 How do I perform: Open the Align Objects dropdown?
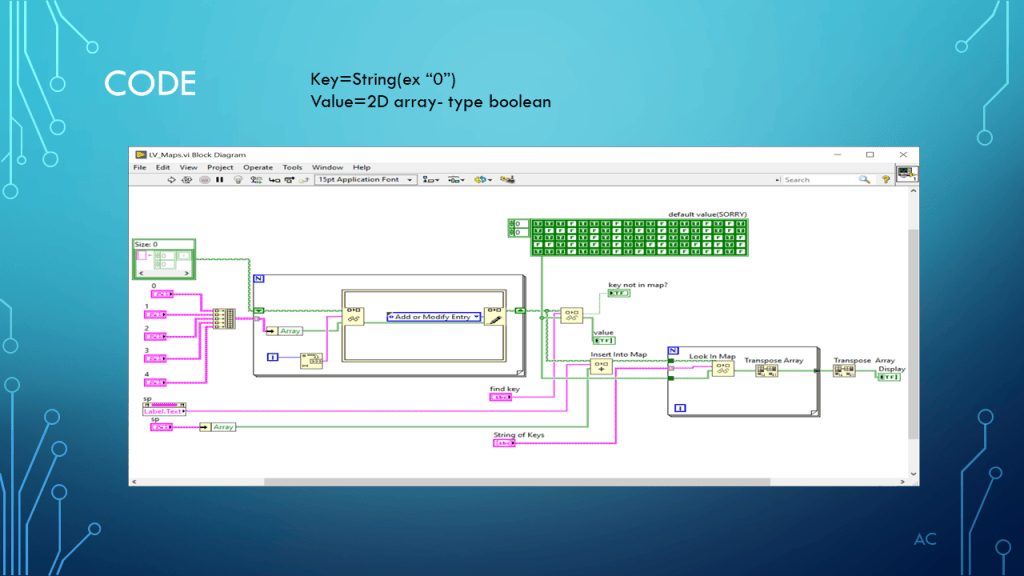(x=430, y=180)
